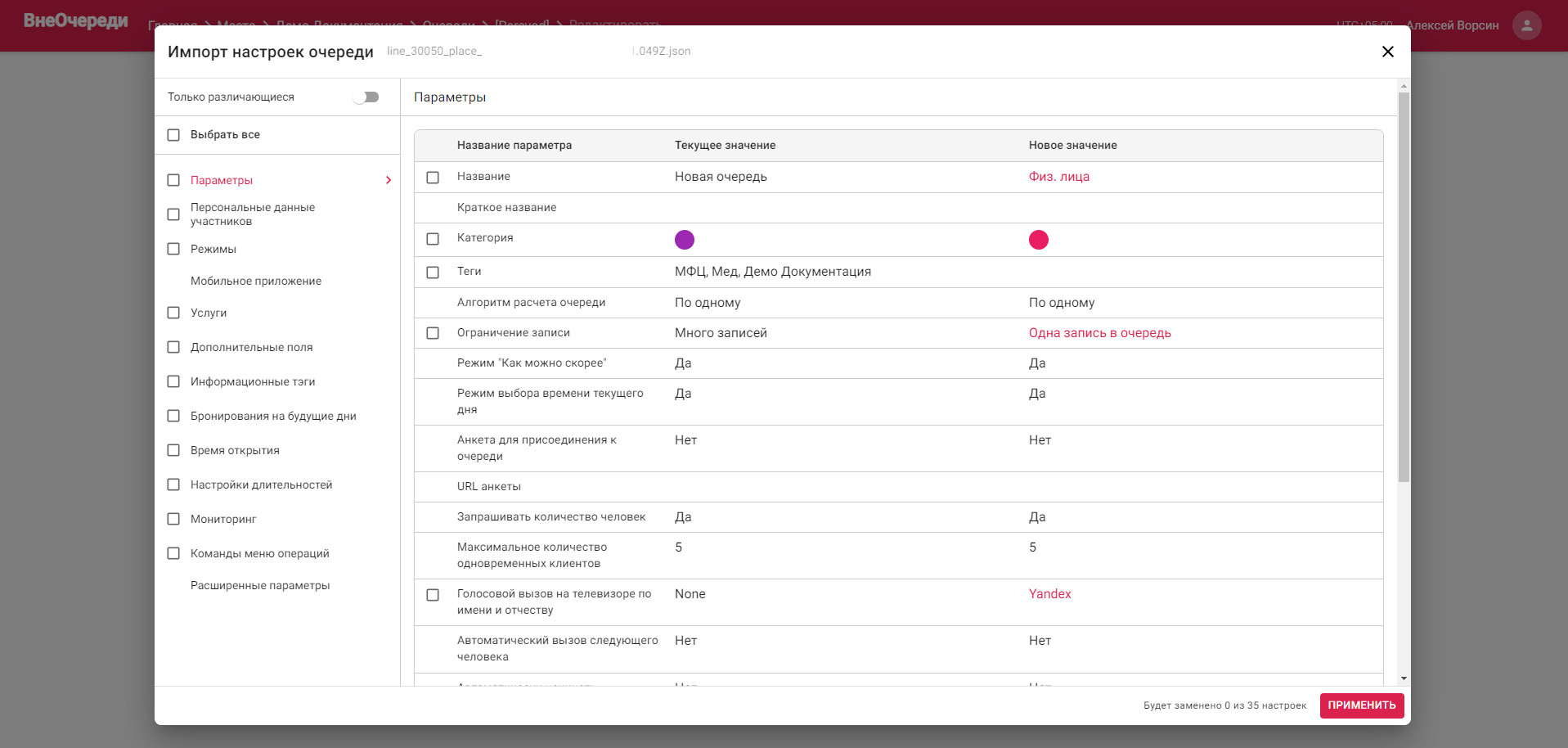Viewport: 1568px width, 748px height.
Task: Click the ПРИМЕНИТЬ button
Action: click(1362, 705)
